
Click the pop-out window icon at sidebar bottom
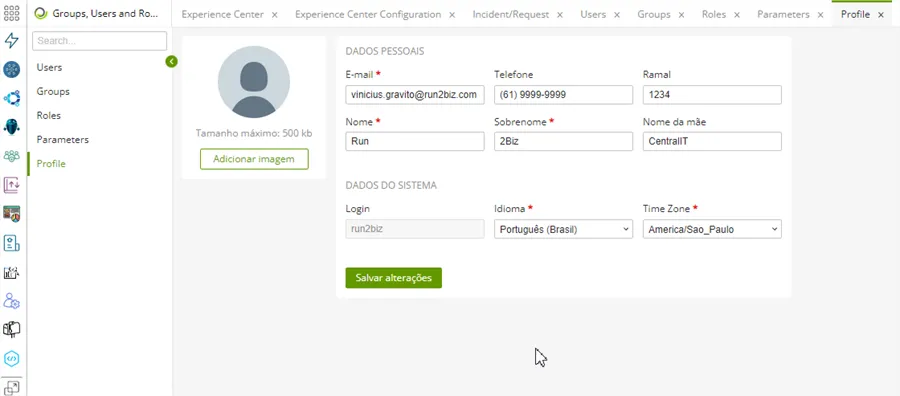11,387
